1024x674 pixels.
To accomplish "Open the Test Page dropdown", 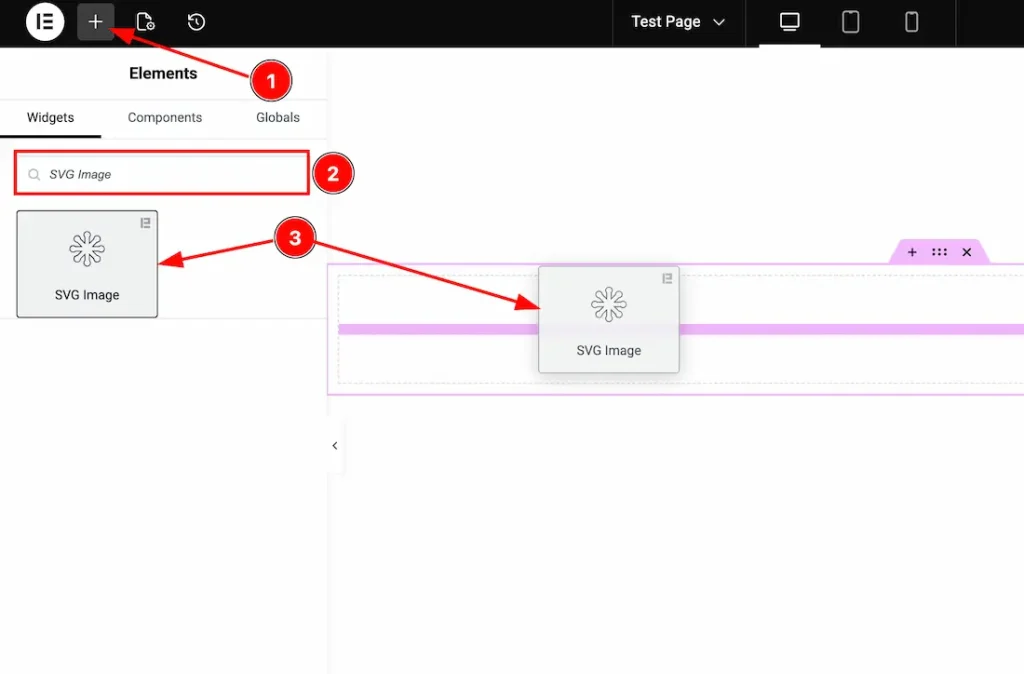I will point(678,21).
